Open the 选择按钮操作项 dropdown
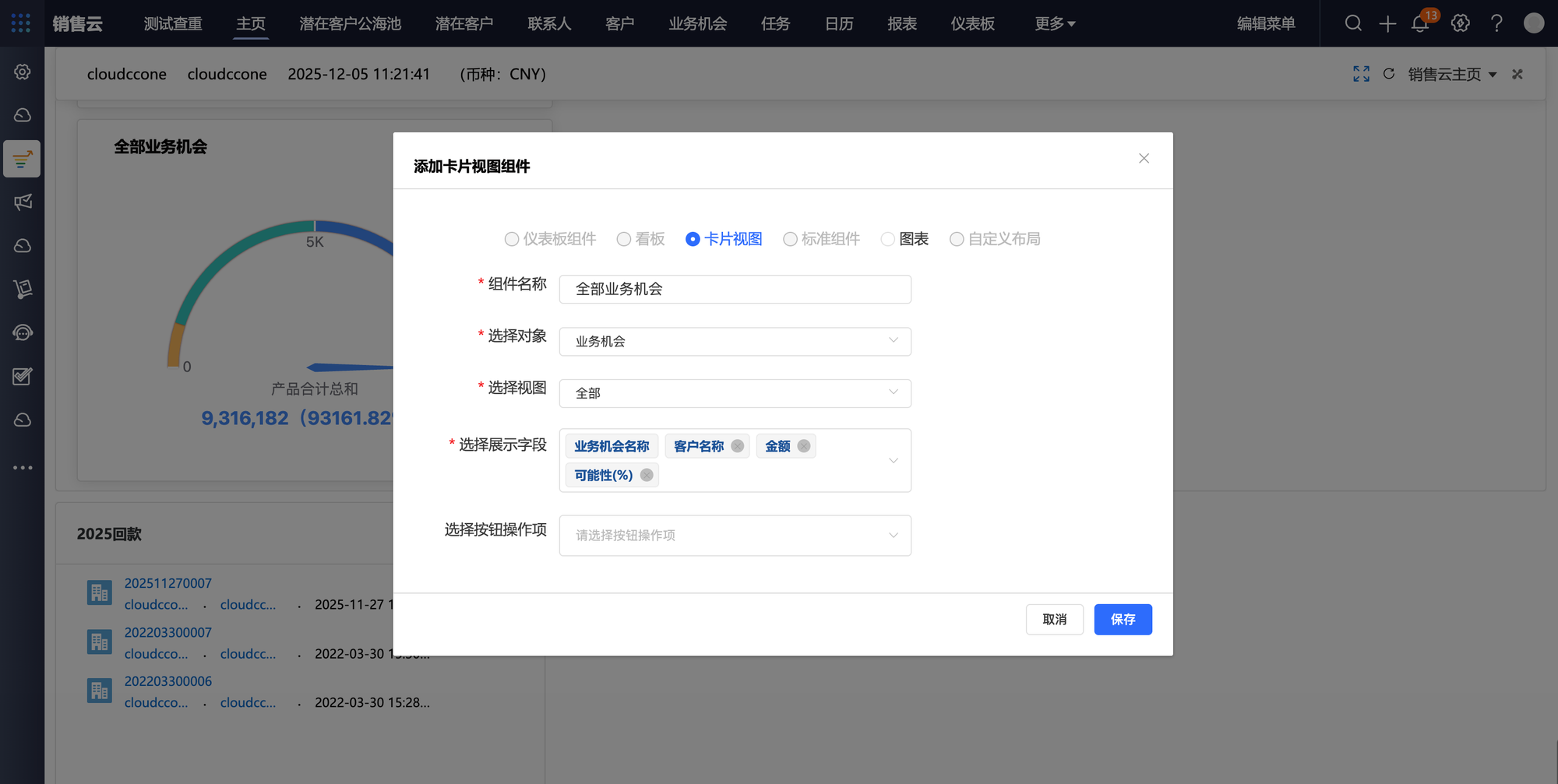Image resolution: width=1558 pixels, height=784 pixels. coord(735,536)
